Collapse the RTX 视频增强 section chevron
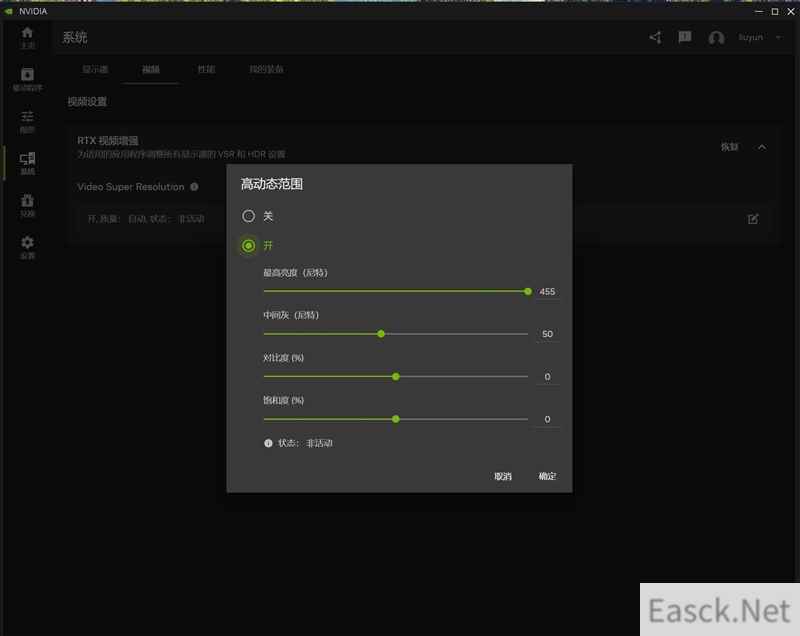 click(762, 147)
